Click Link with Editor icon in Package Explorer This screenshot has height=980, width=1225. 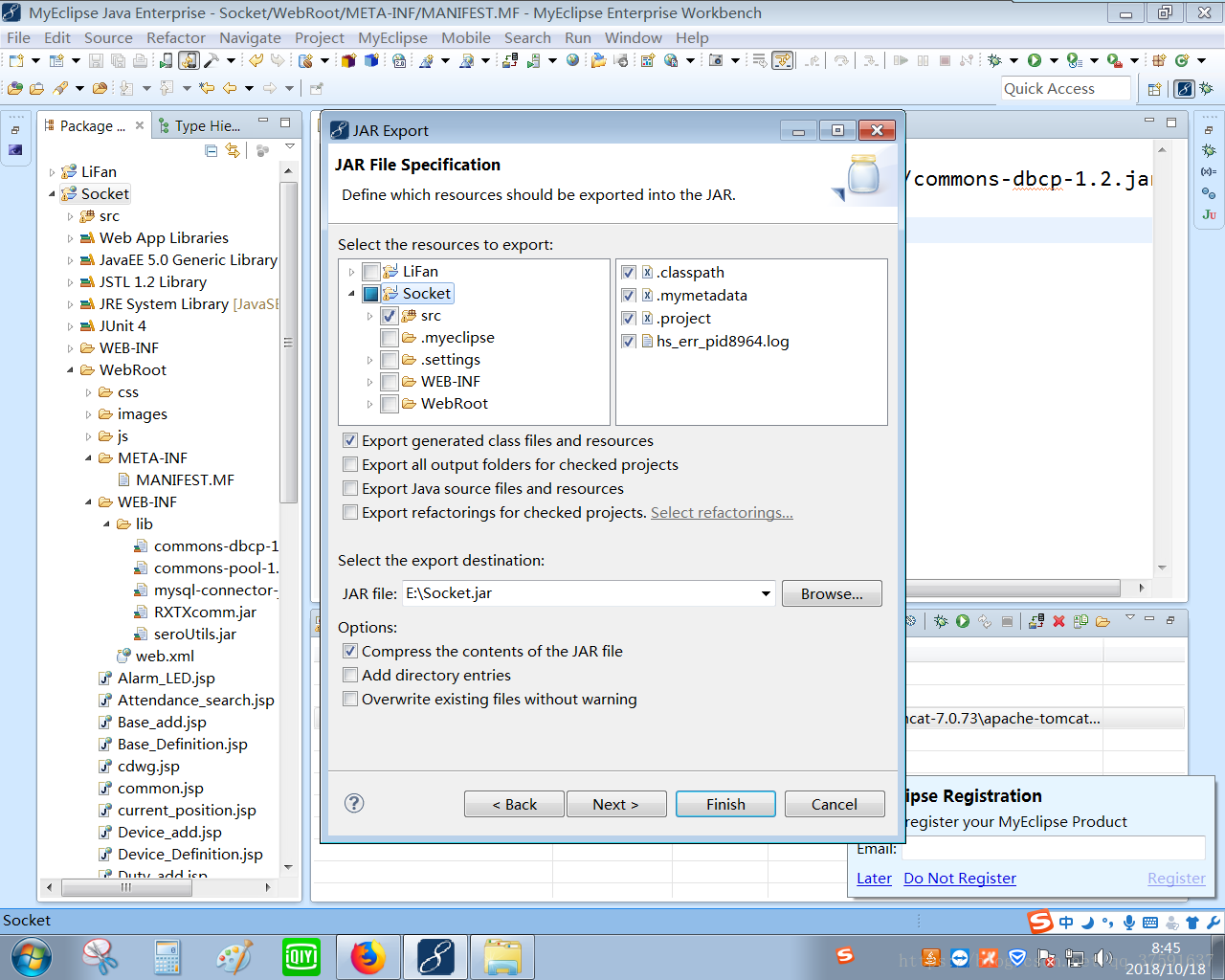click(233, 150)
